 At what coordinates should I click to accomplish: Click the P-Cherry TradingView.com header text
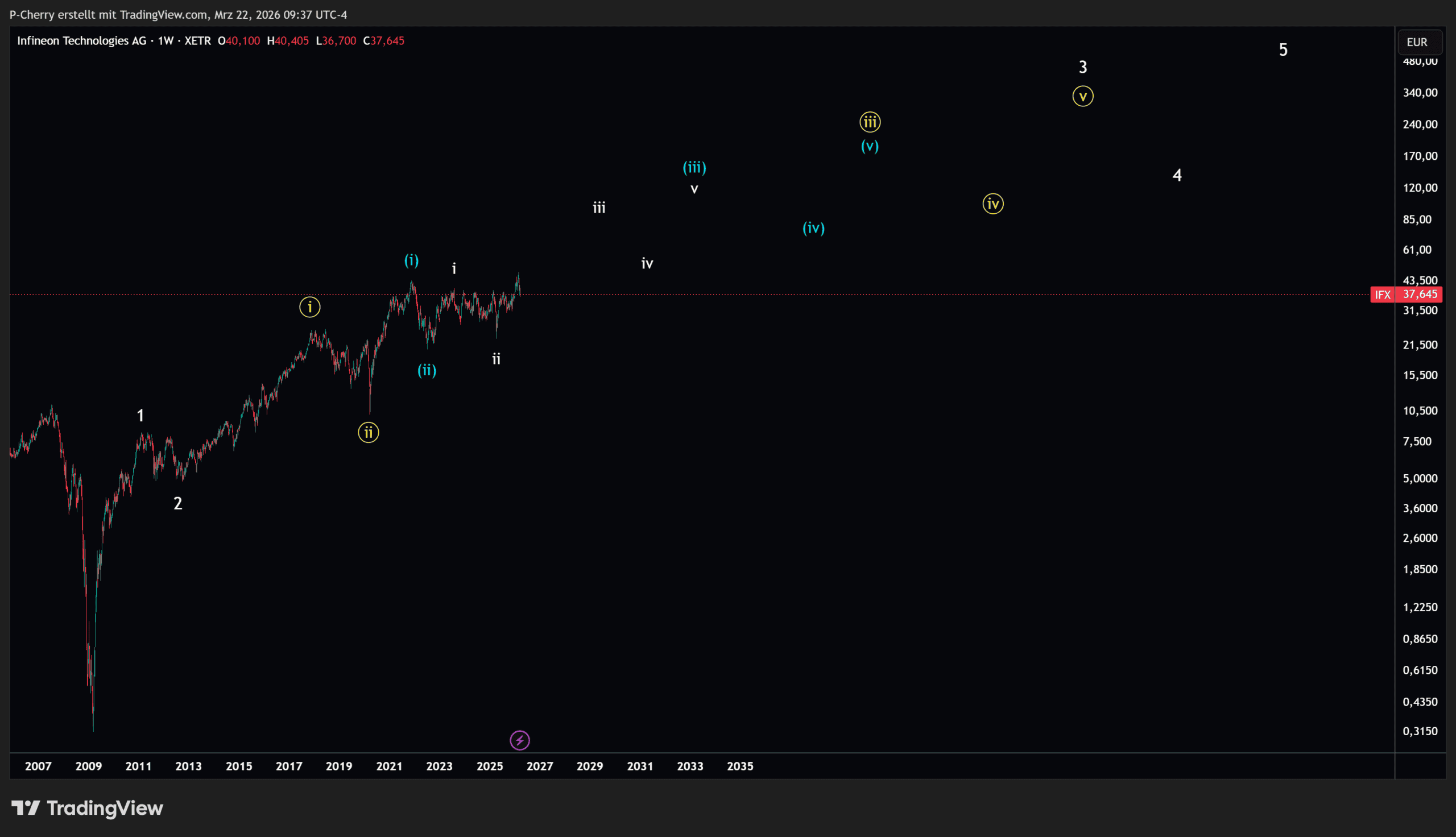[178, 14]
